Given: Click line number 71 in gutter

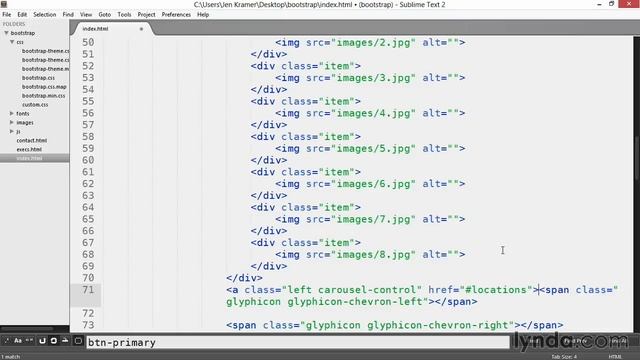Looking at the screenshot, I should coord(88,290).
